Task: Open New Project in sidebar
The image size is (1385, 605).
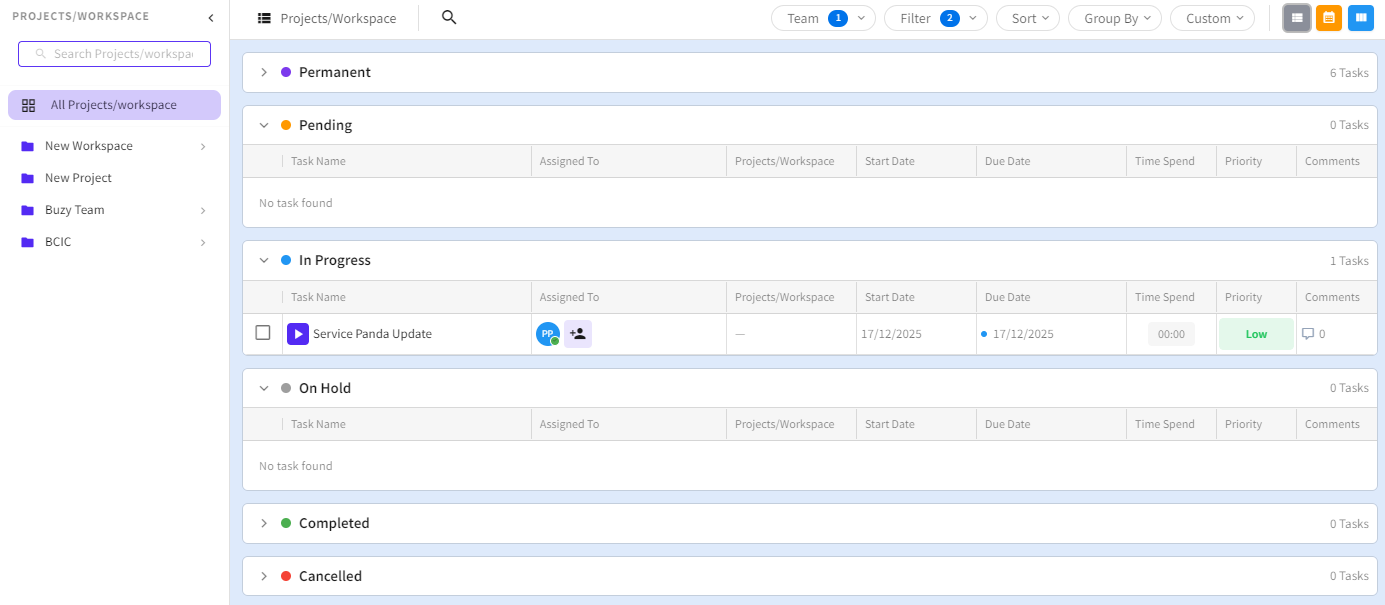Action: pyautogui.click(x=78, y=178)
